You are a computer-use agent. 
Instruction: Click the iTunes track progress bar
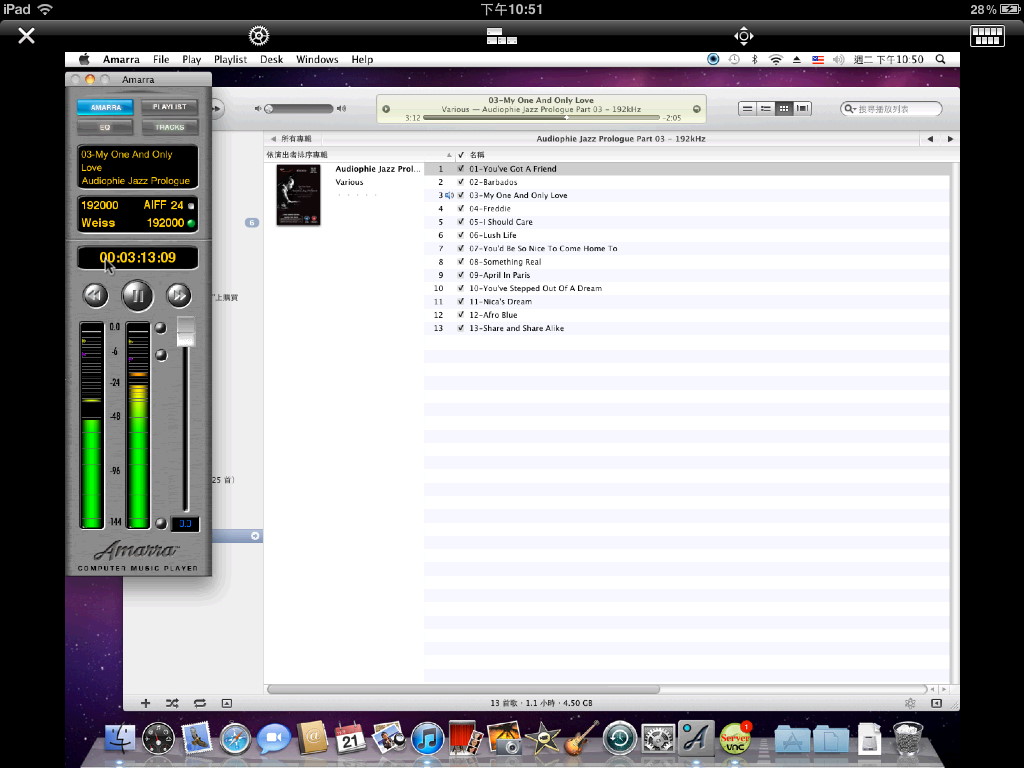[x=541, y=118]
